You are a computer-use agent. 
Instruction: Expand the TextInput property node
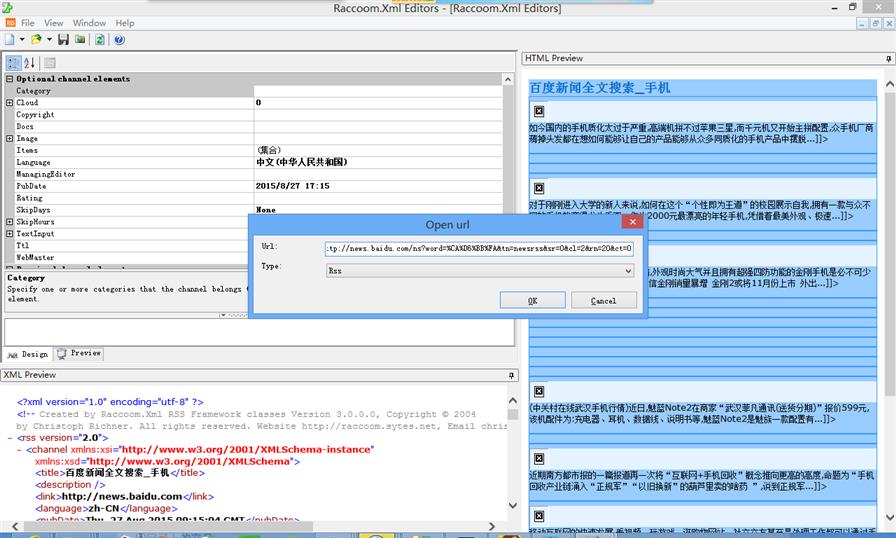click(x=10, y=234)
